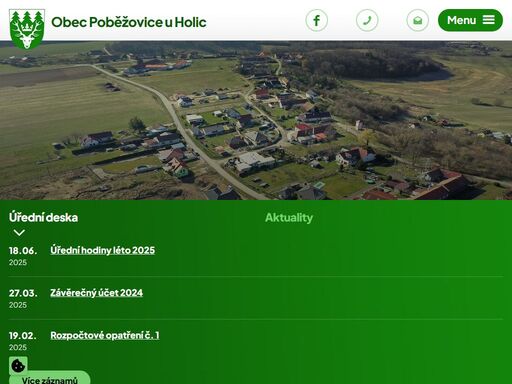Click the date 27.03. 2025

pyautogui.click(x=23, y=298)
